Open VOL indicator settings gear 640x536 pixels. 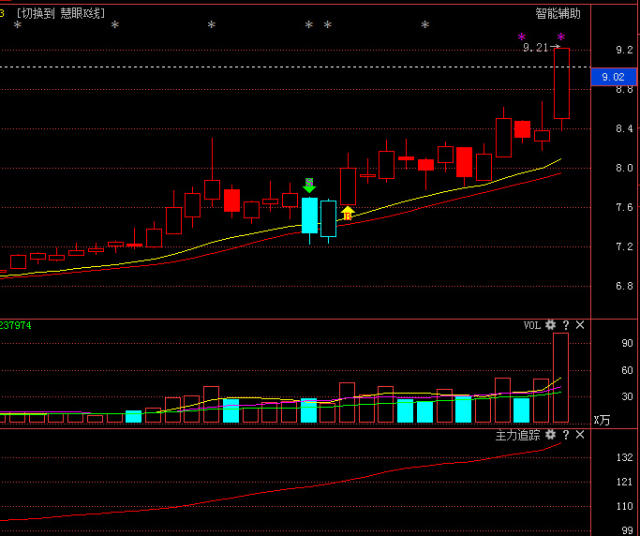pyautogui.click(x=550, y=325)
